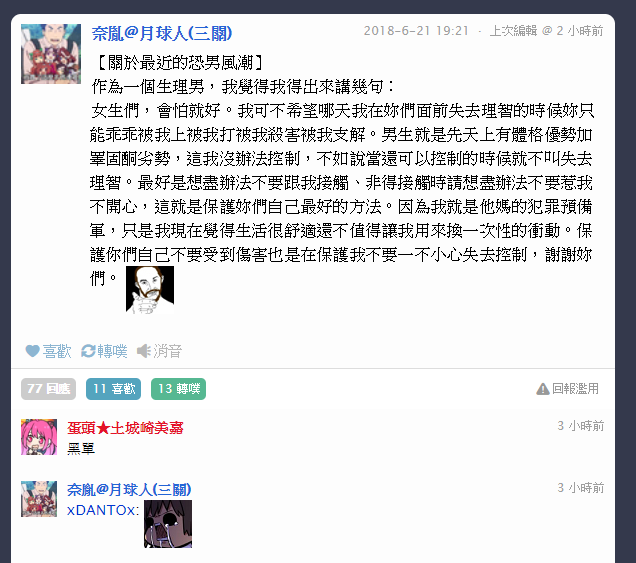Screen dimensions: 636x563
Task: Click the xDANTOx mention link
Action: [103, 510]
